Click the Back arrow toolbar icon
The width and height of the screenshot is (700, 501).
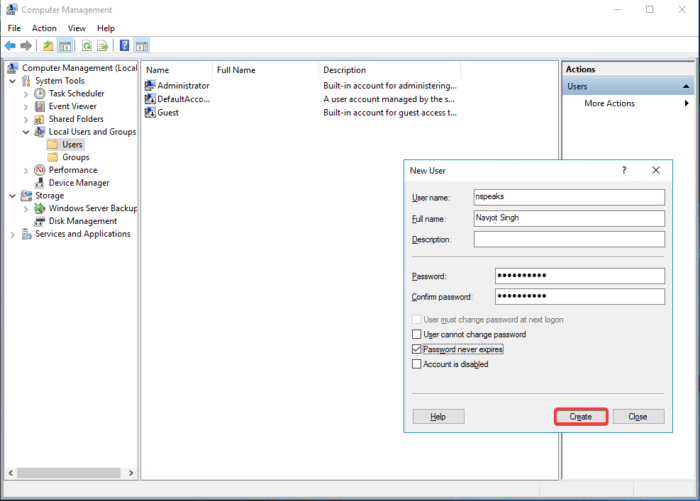coord(10,46)
